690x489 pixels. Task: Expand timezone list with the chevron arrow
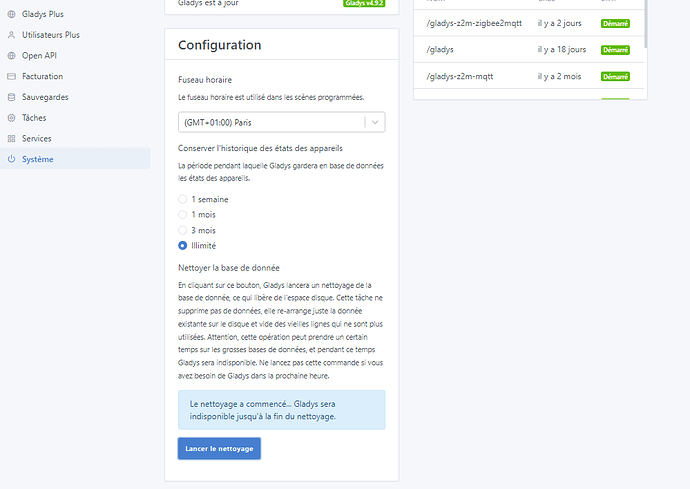pyautogui.click(x=374, y=122)
